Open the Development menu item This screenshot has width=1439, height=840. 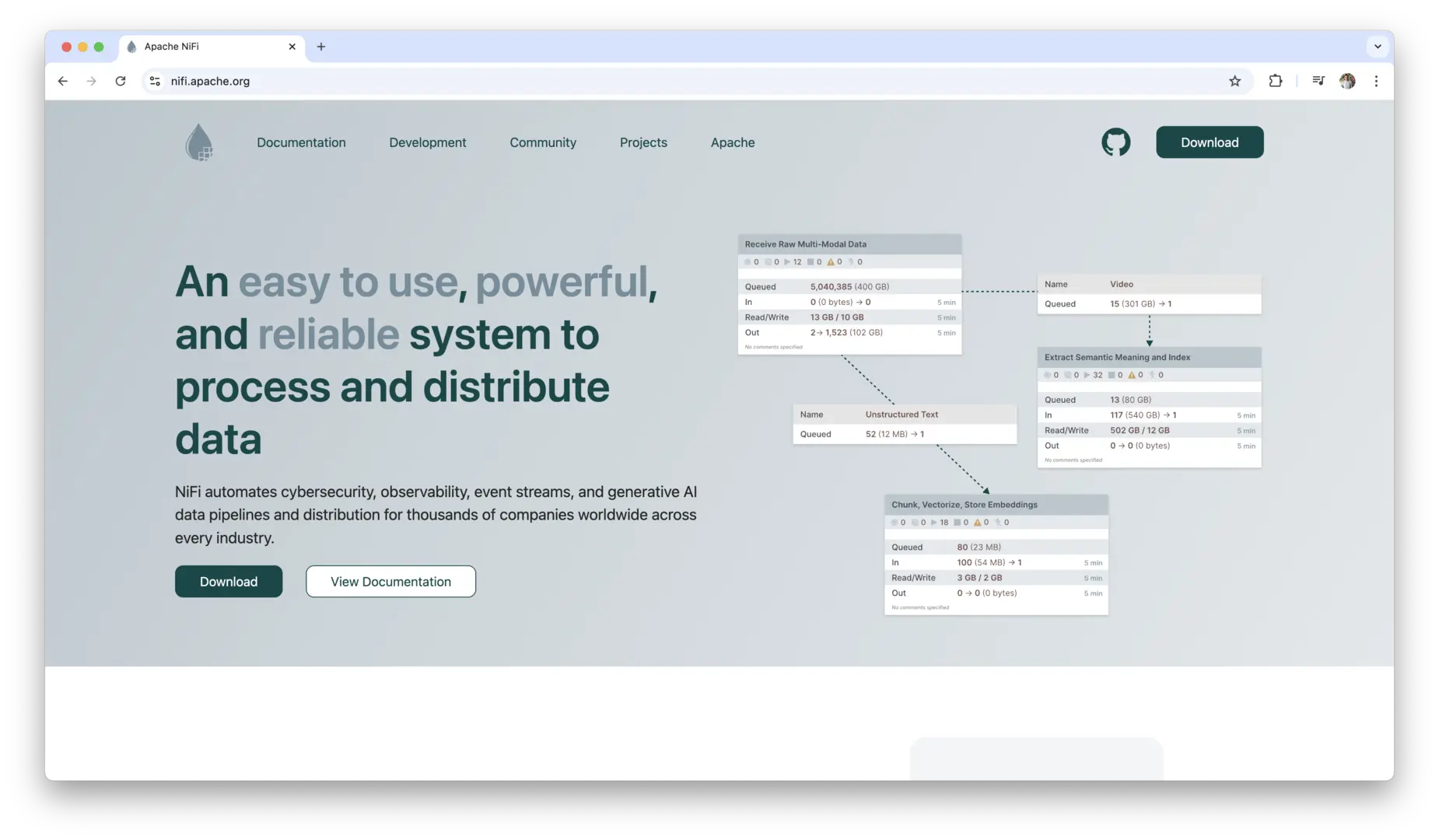coord(427,142)
